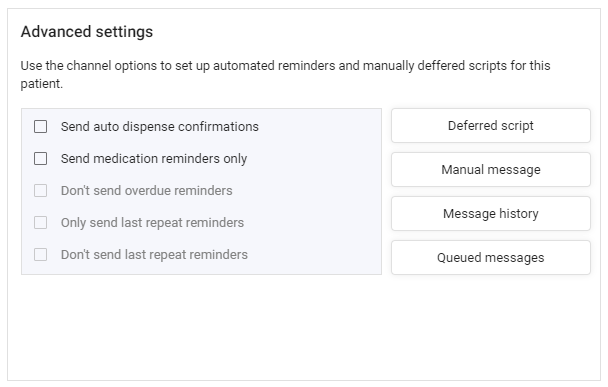Image resolution: width=608 pixels, height=387 pixels.
Task: View Message history
Action: point(491,214)
